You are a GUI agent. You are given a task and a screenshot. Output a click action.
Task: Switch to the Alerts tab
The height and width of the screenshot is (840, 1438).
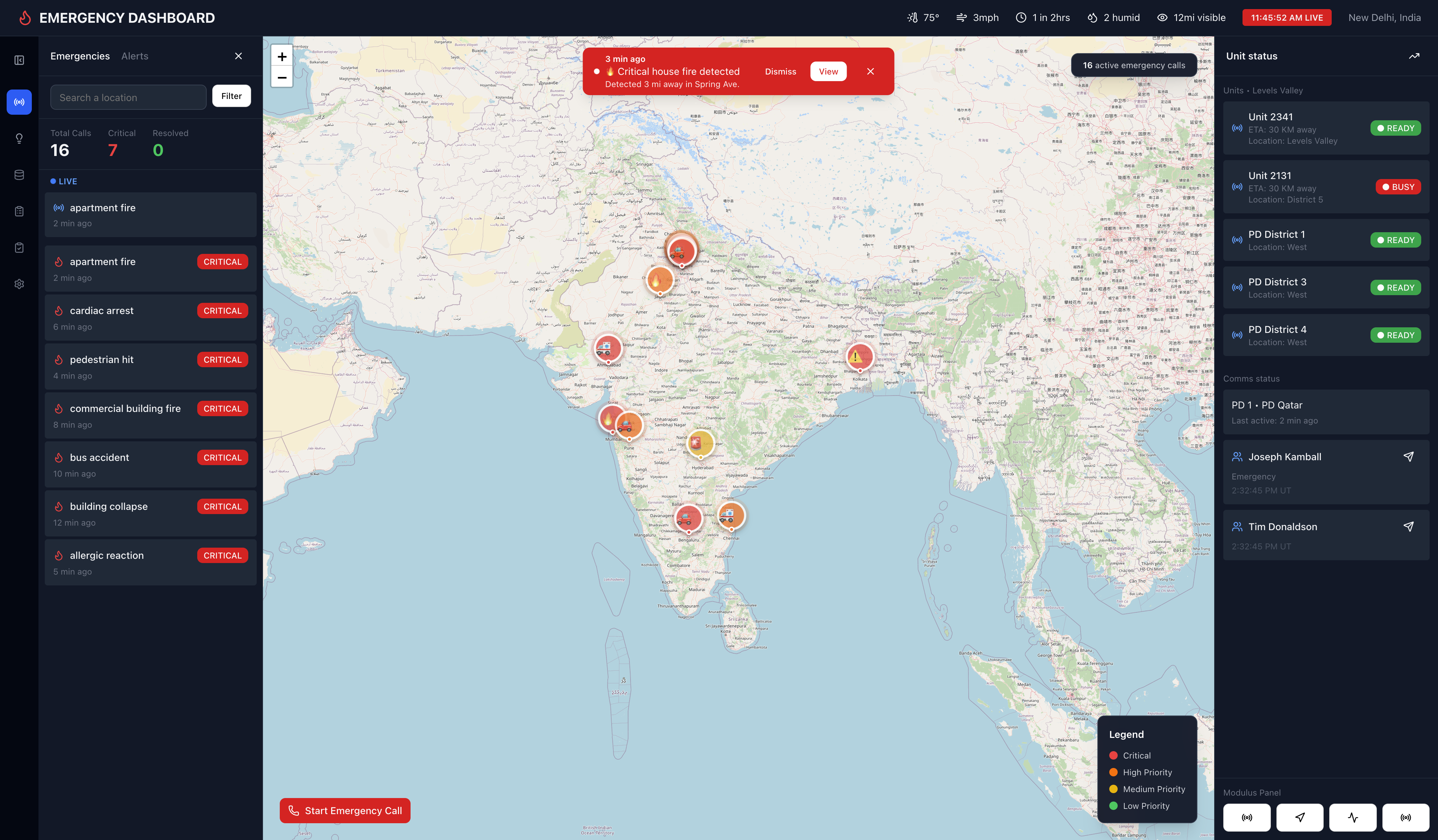[135, 56]
